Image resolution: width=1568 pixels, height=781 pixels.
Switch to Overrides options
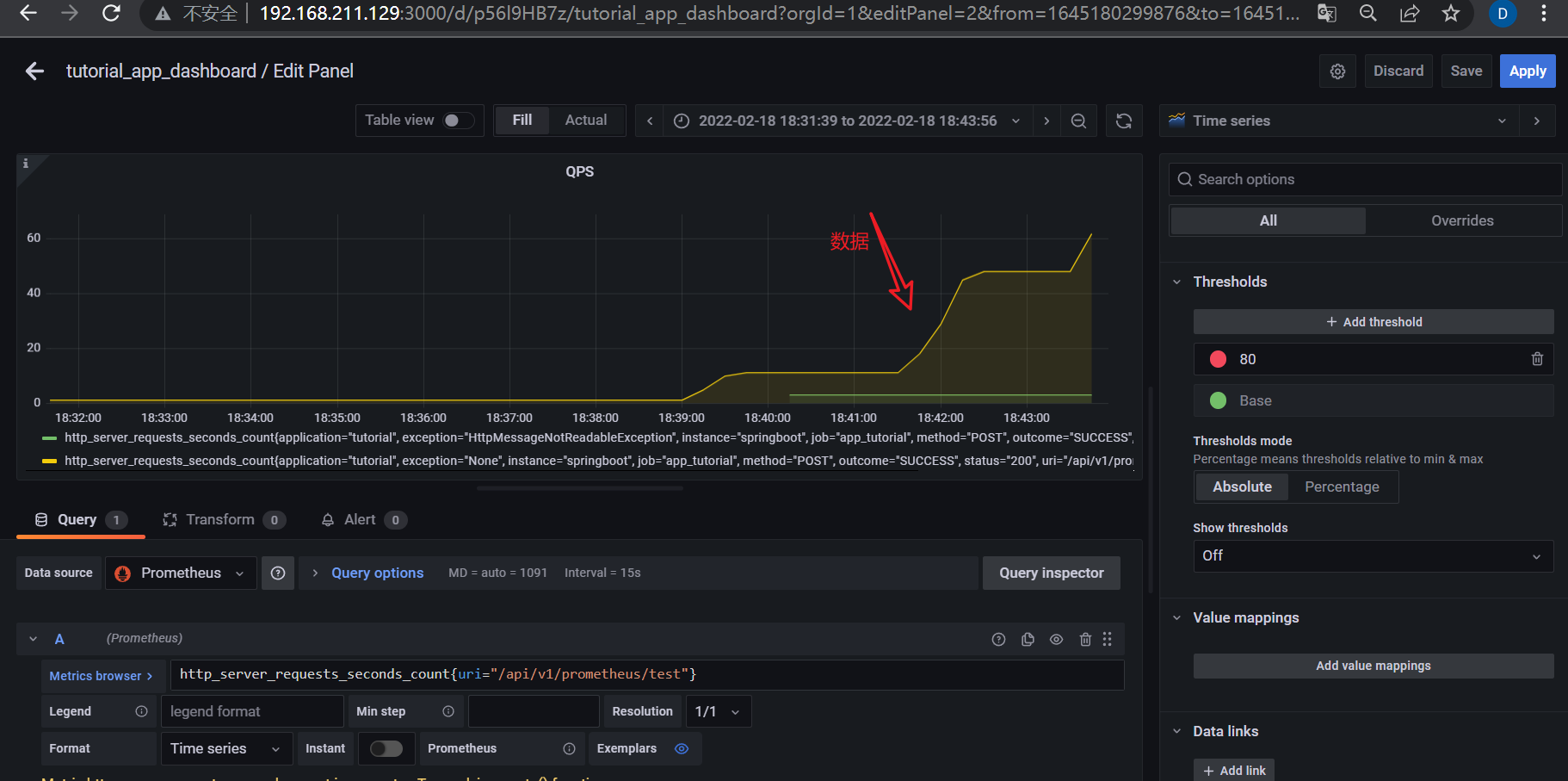point(1462,220)
